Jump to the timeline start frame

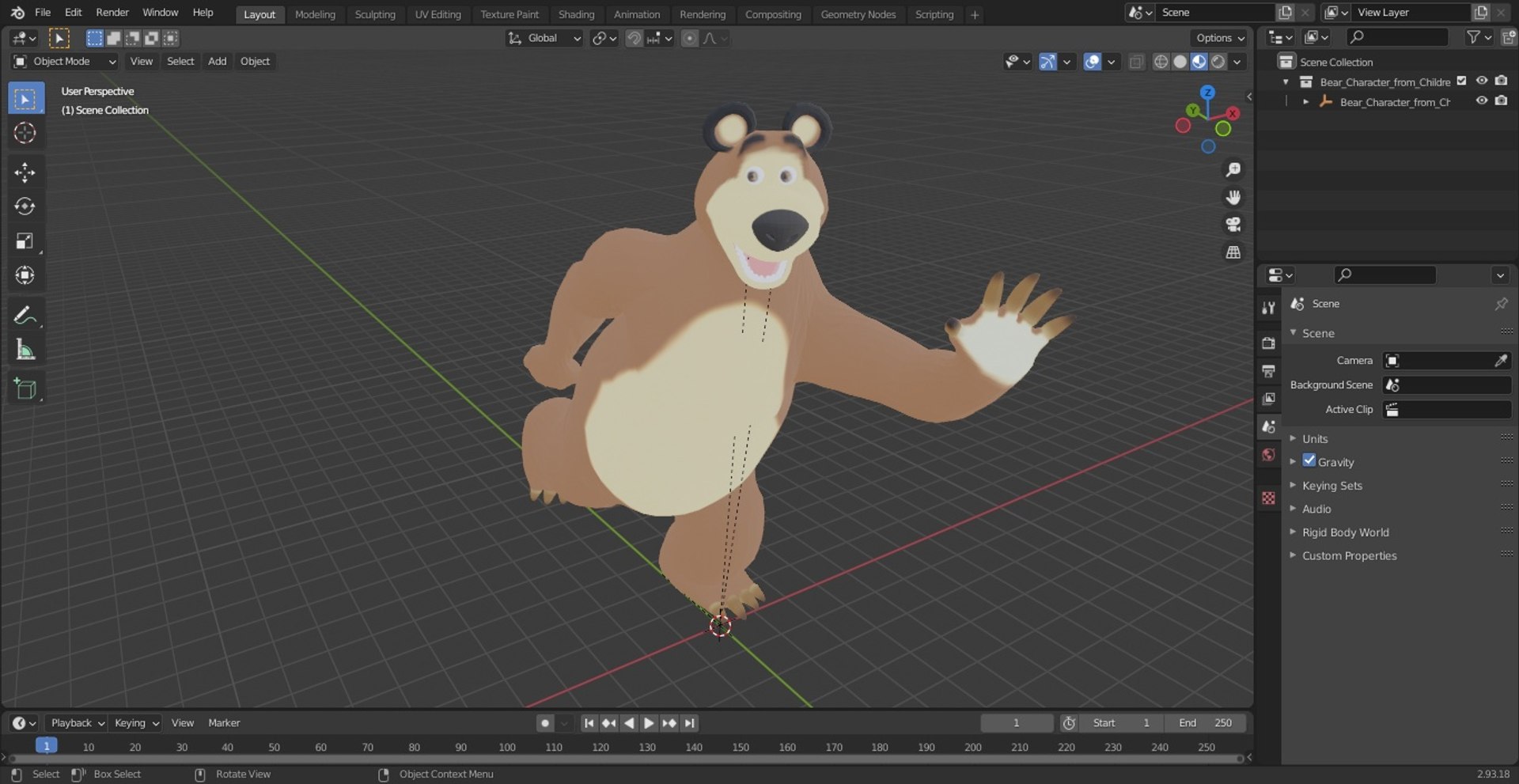pos(589,723)
